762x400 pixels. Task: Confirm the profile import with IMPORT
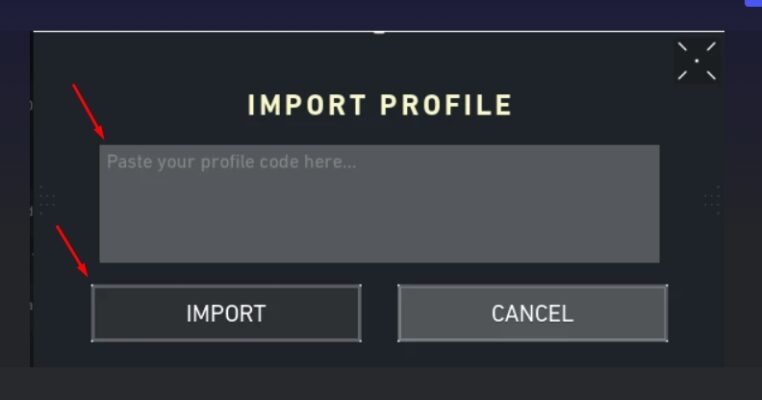226,313
